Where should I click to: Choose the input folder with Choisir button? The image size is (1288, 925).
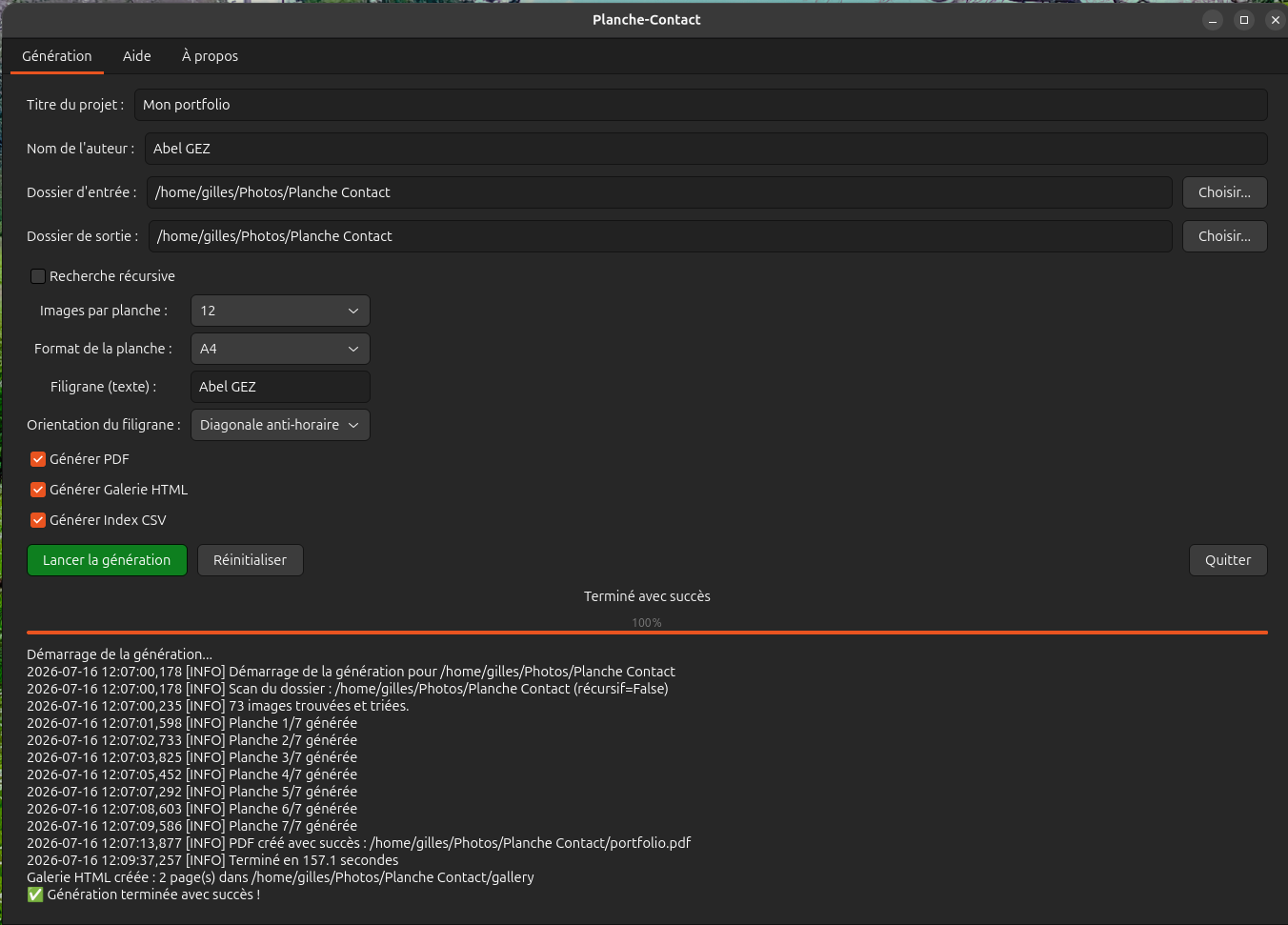pos(1225,192)
